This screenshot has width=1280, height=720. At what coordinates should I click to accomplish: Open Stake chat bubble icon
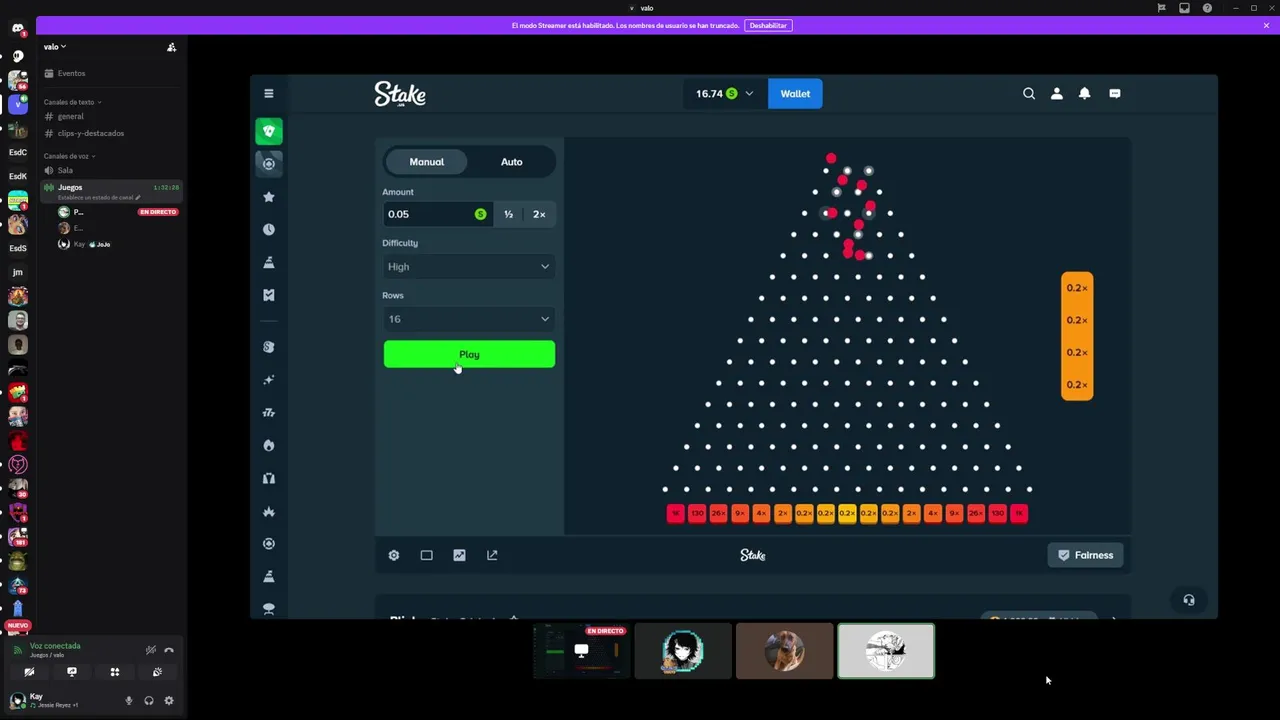click(1114, 93)
